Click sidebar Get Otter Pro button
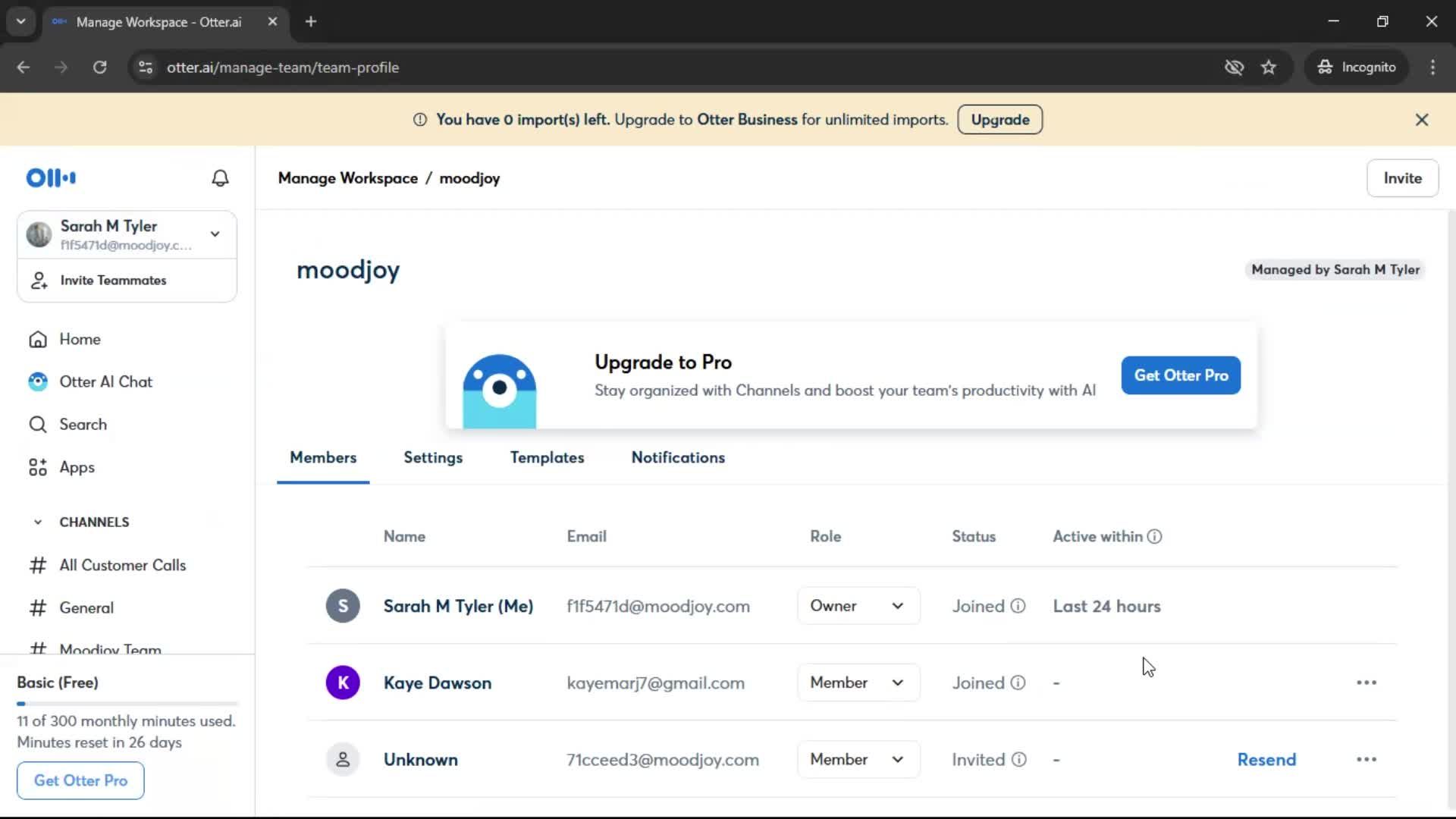This screenshot has height=819, width=1456. pyautogui.click(x=80, y=780)
